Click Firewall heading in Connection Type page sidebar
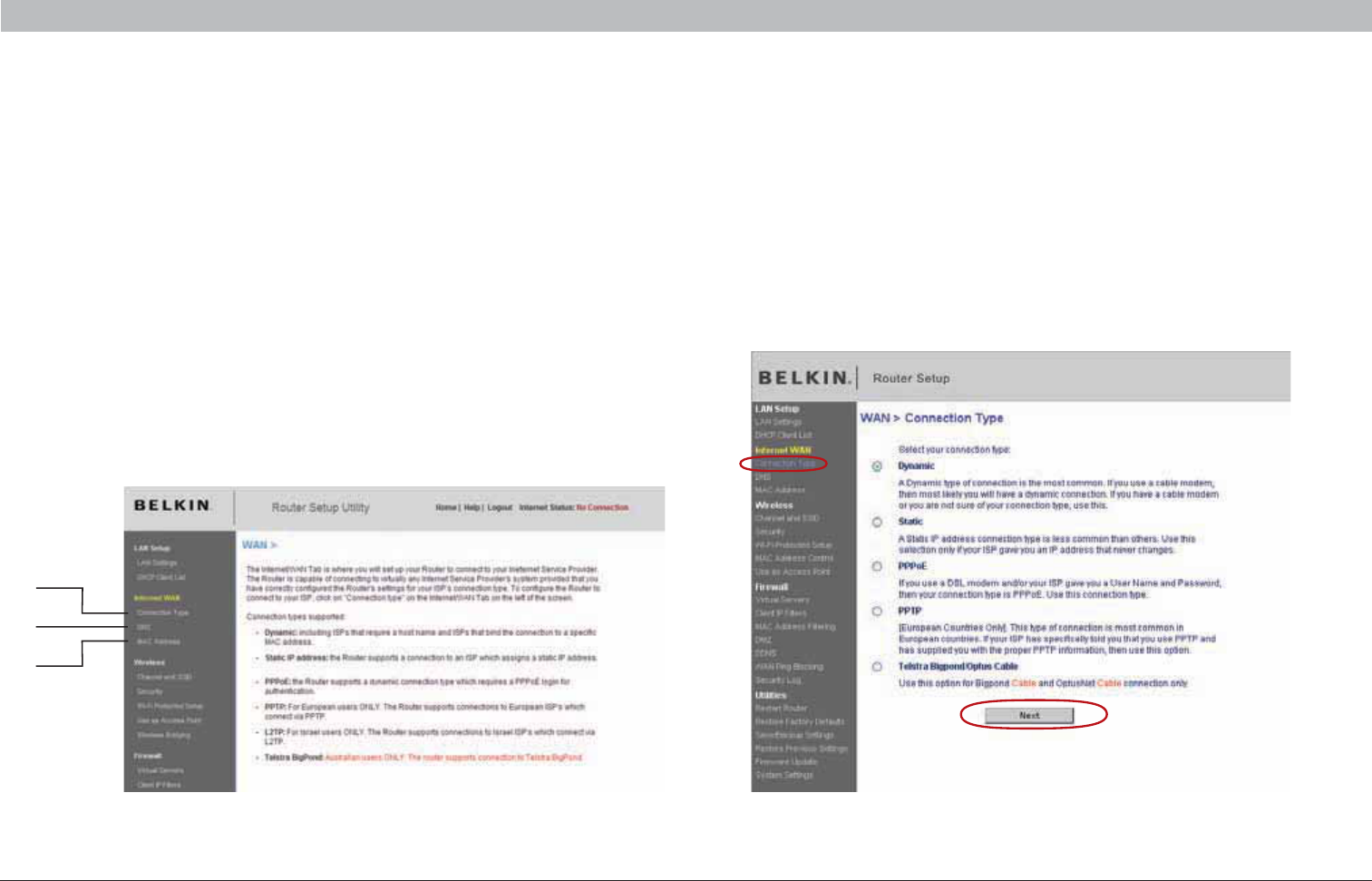This screenshot has height=881, width=1372. tap(772, 587)
